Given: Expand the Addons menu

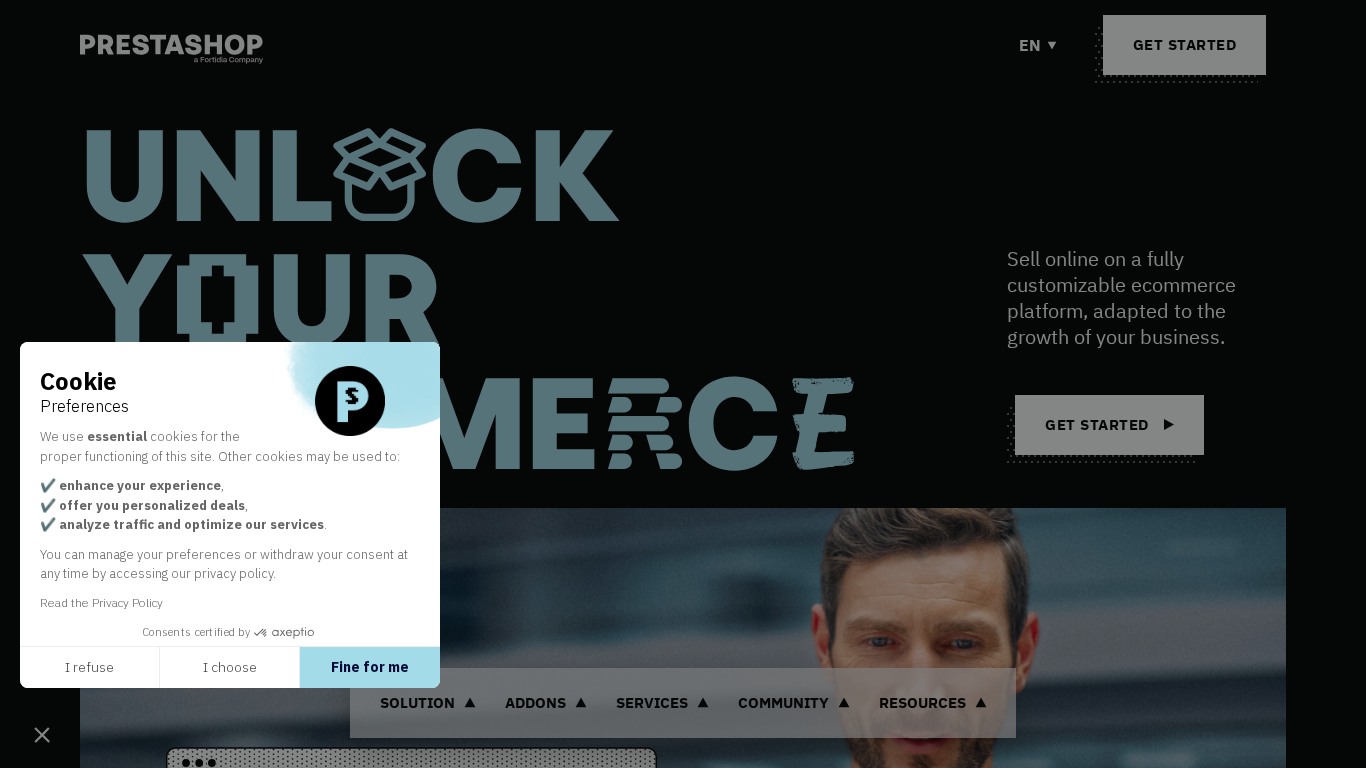Looking at the screenshot, I should point(545,703).
